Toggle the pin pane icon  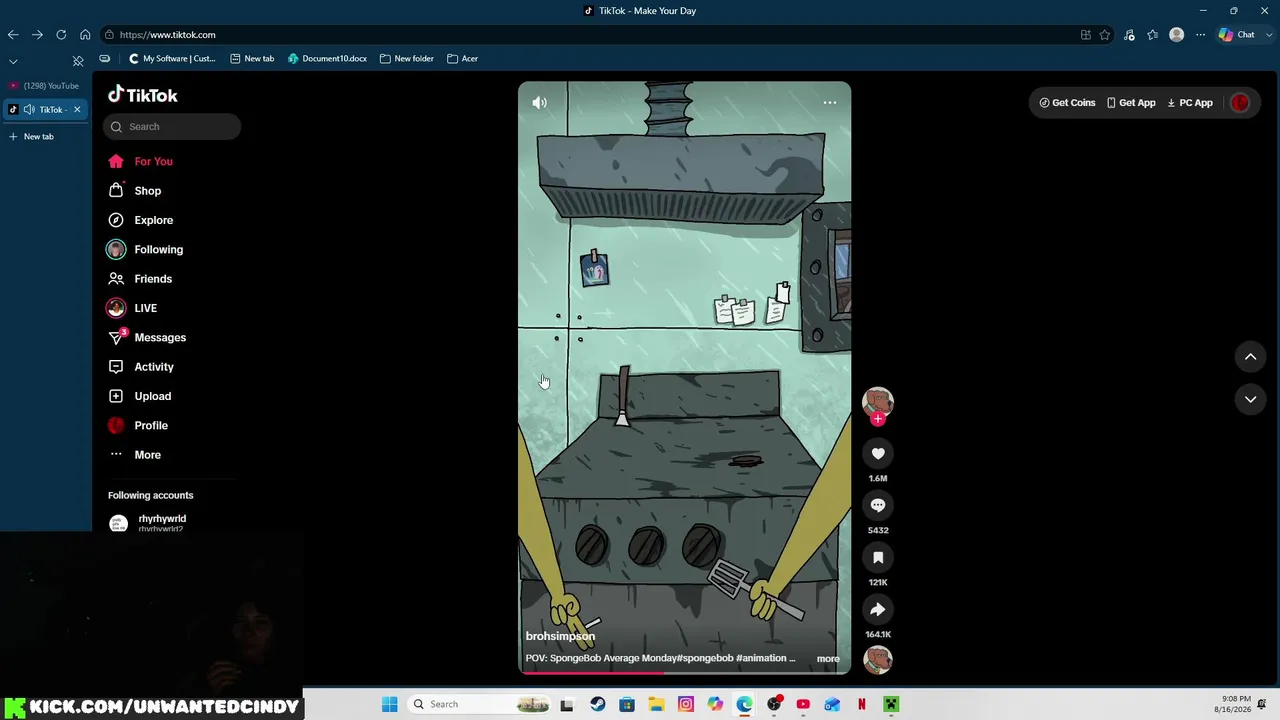click(x=78, y=61)
